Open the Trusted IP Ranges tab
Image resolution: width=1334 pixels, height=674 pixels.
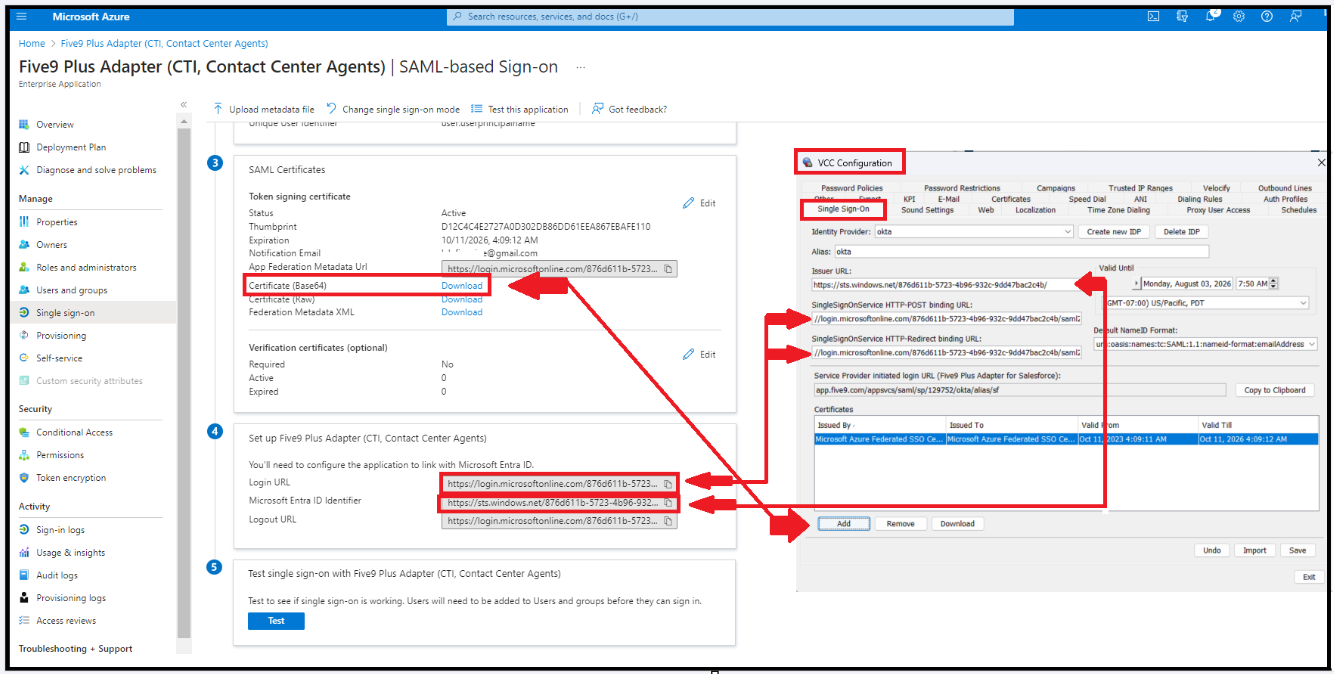[1140, 188]
